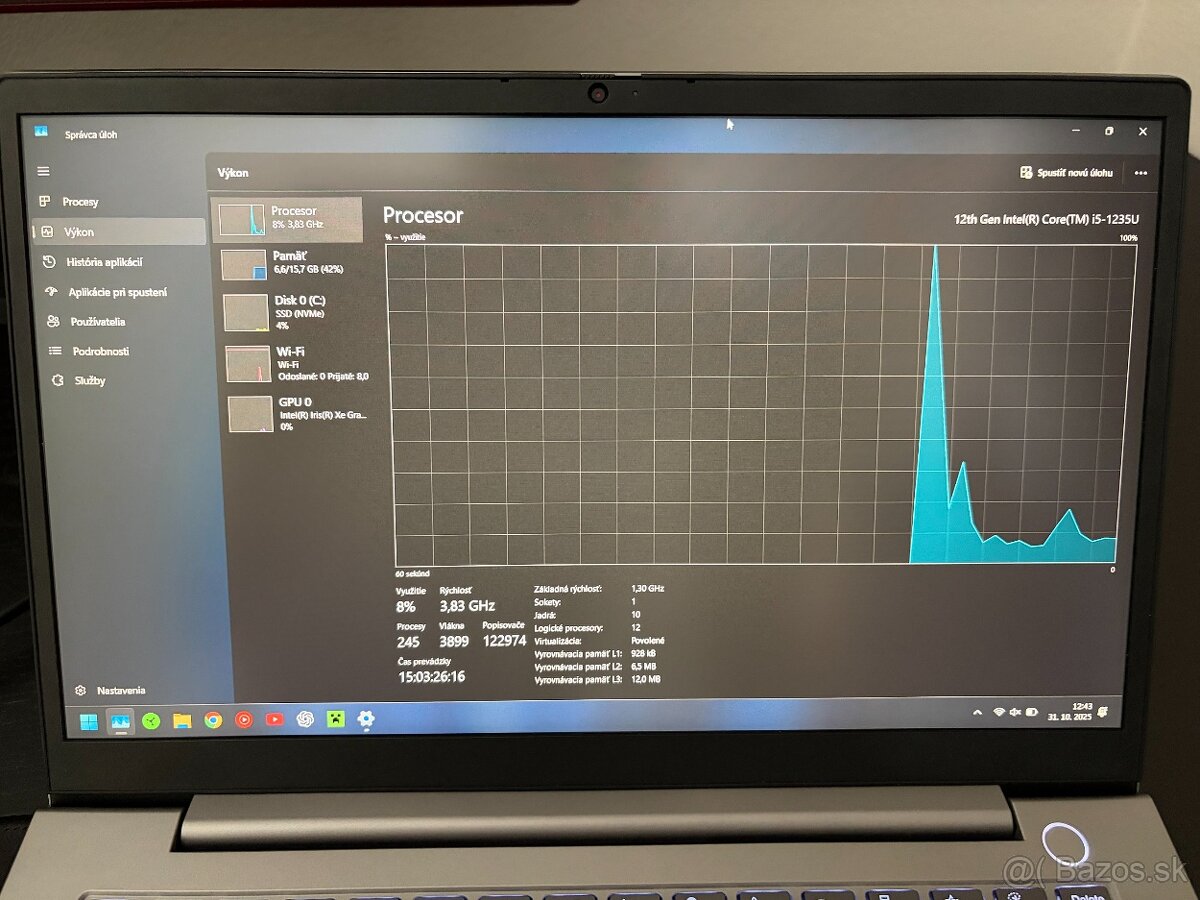Click the battery icon in system tray

1031,712
